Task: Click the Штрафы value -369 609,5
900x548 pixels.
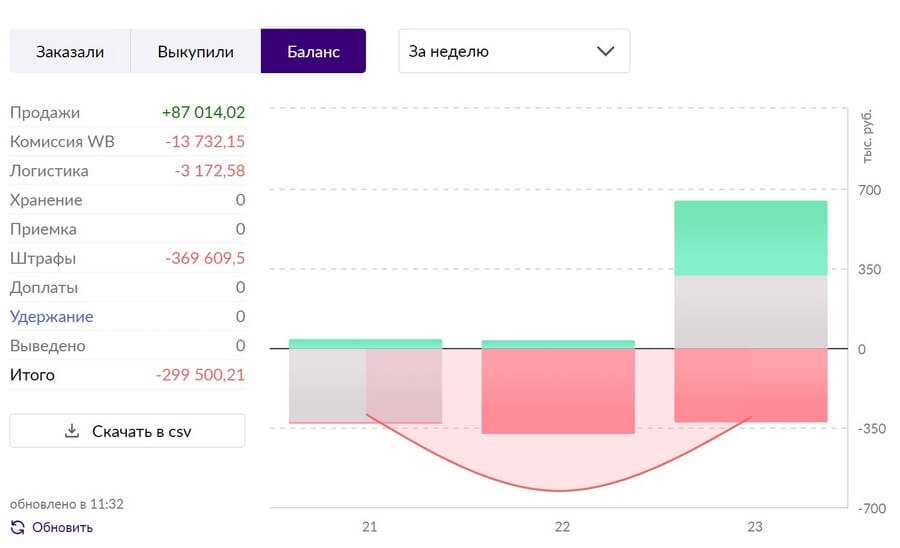Action: (x=205, y=258)
